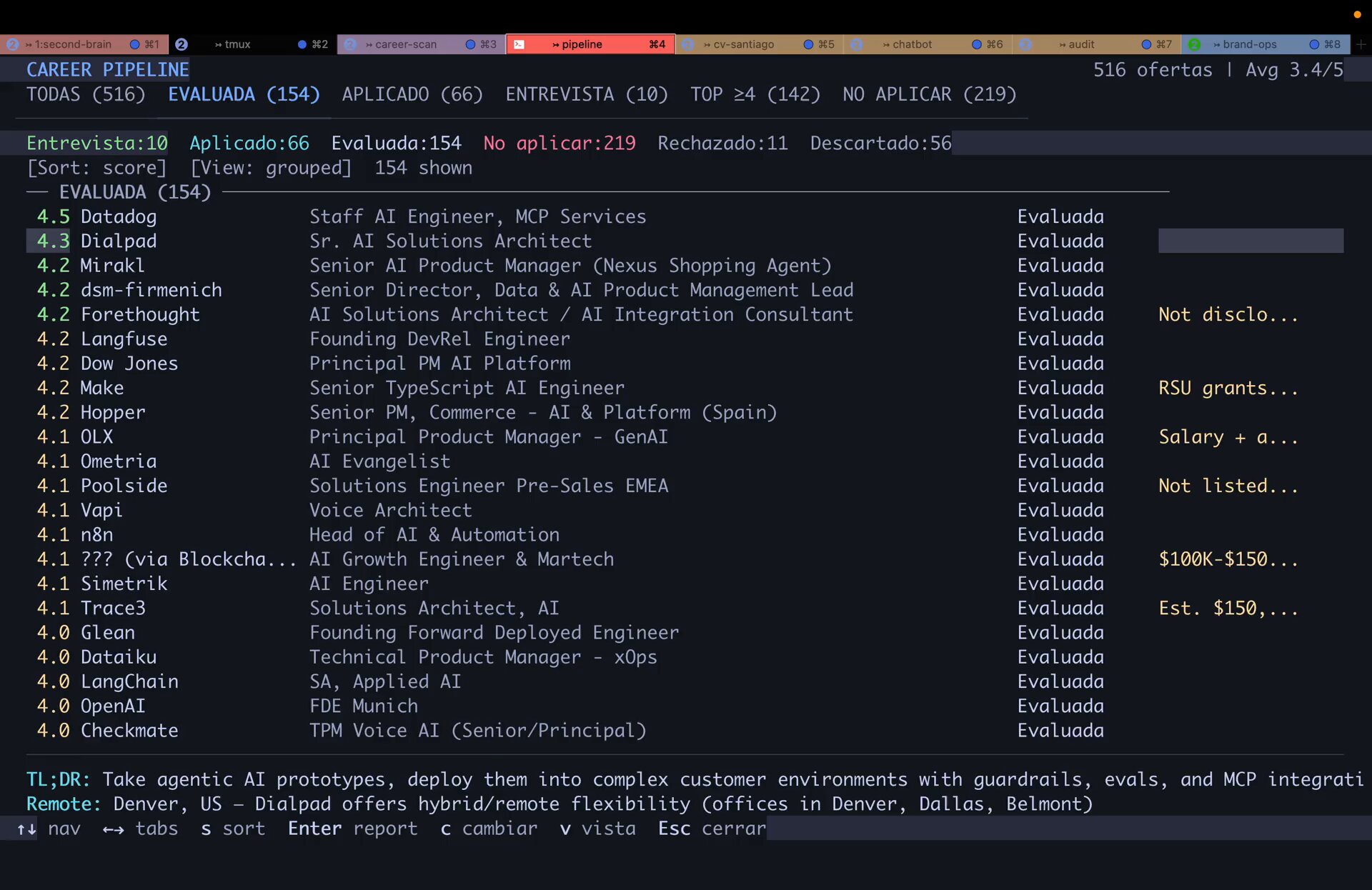This screenshot has height=890, width=1372.
Task: Click the blue activity dot on chatbot tab
Action: [976, 44]
